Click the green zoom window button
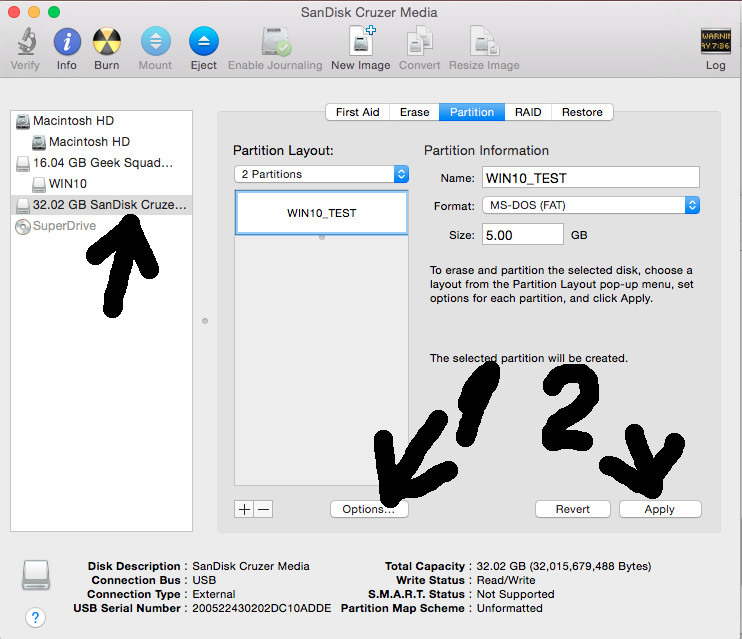This screenshot has width=742, height=639. 54,12
